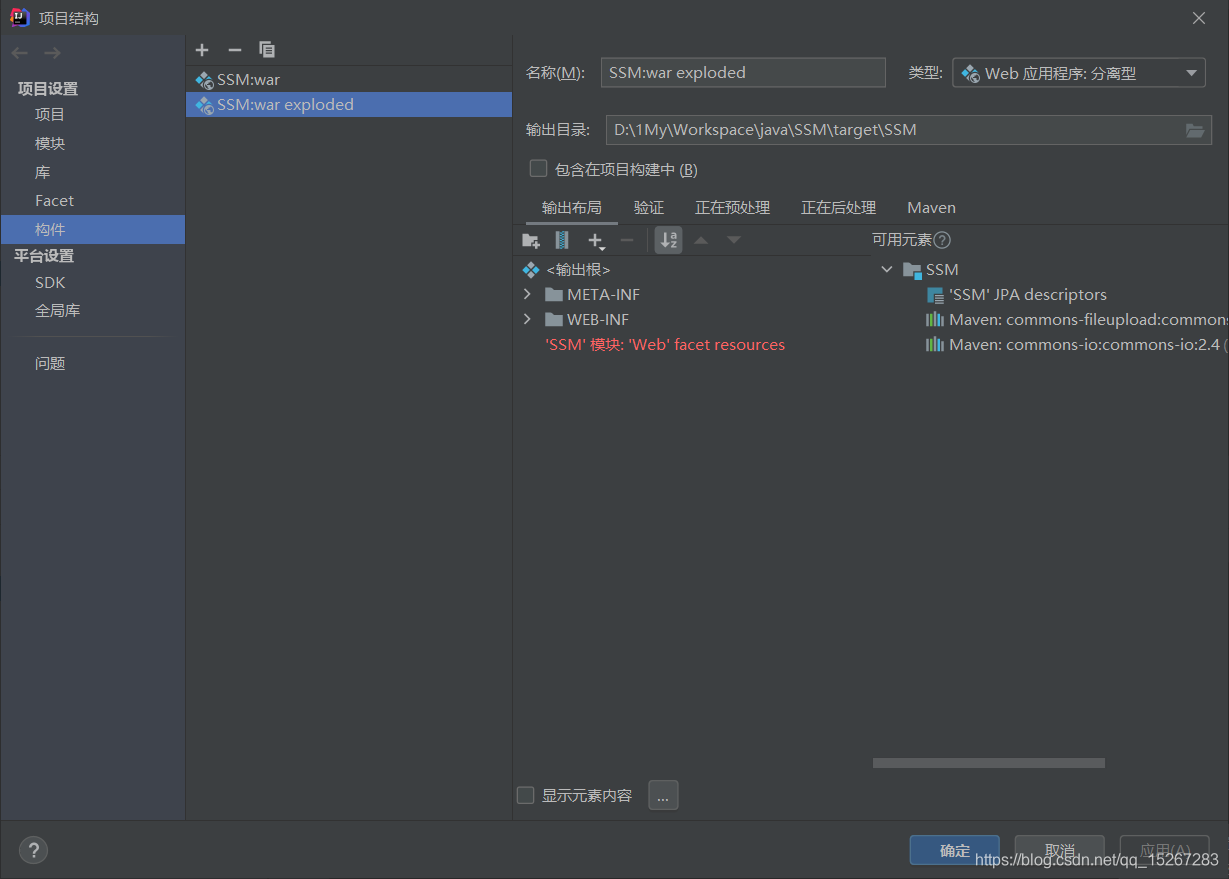Click the browse folder icon for output directory

tap(1195, 130)
